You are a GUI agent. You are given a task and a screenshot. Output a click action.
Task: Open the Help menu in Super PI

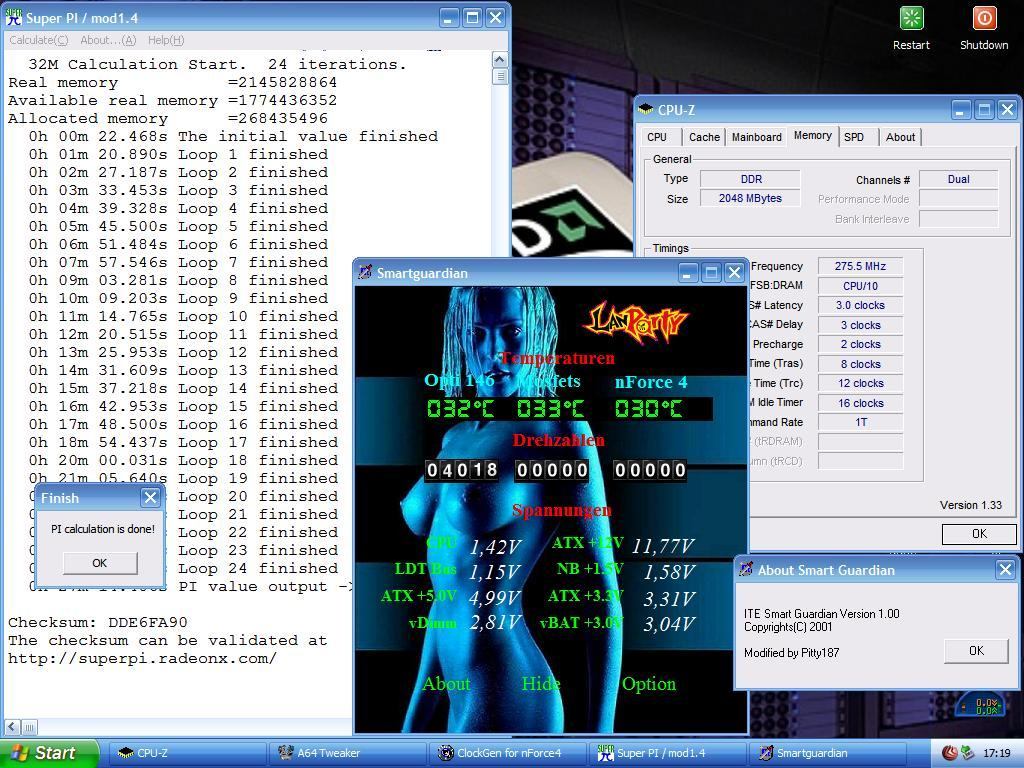[166, 40]
